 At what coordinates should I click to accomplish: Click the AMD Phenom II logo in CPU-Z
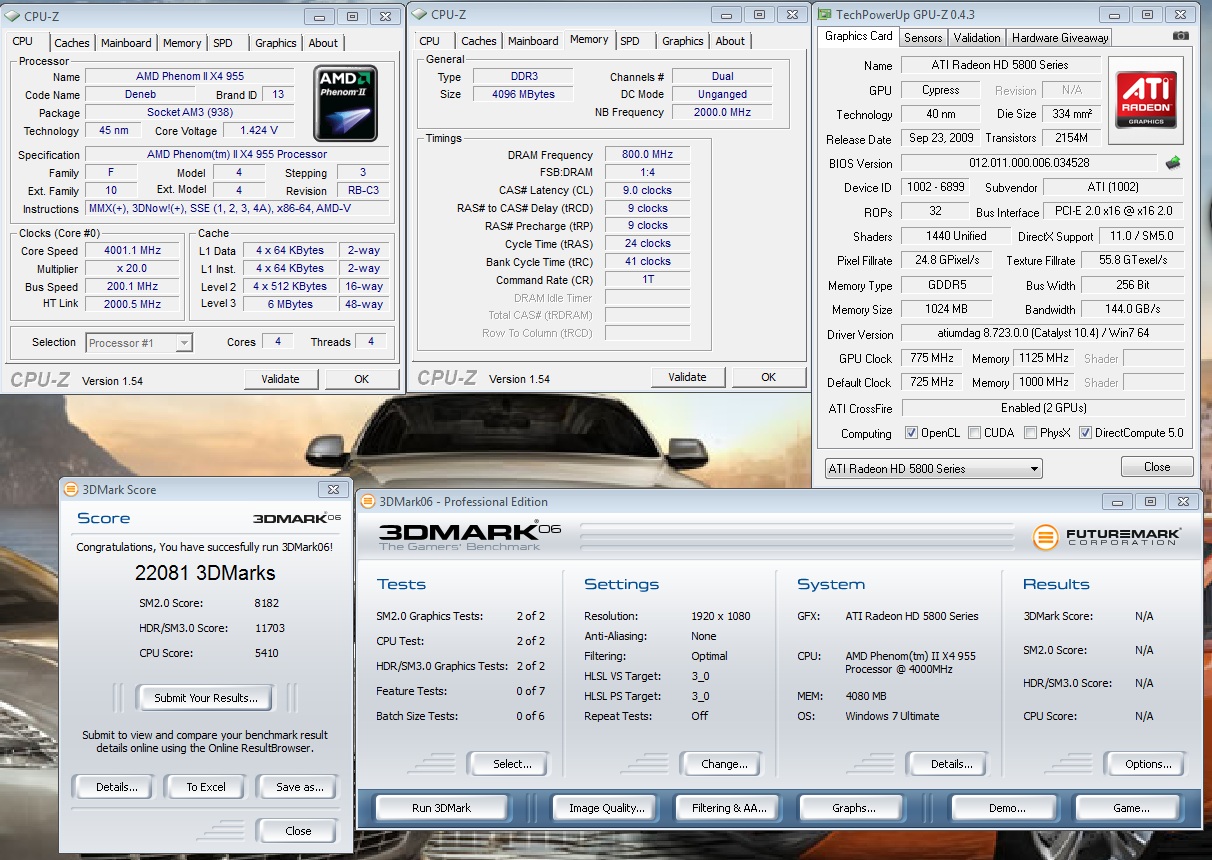[345, 103]
